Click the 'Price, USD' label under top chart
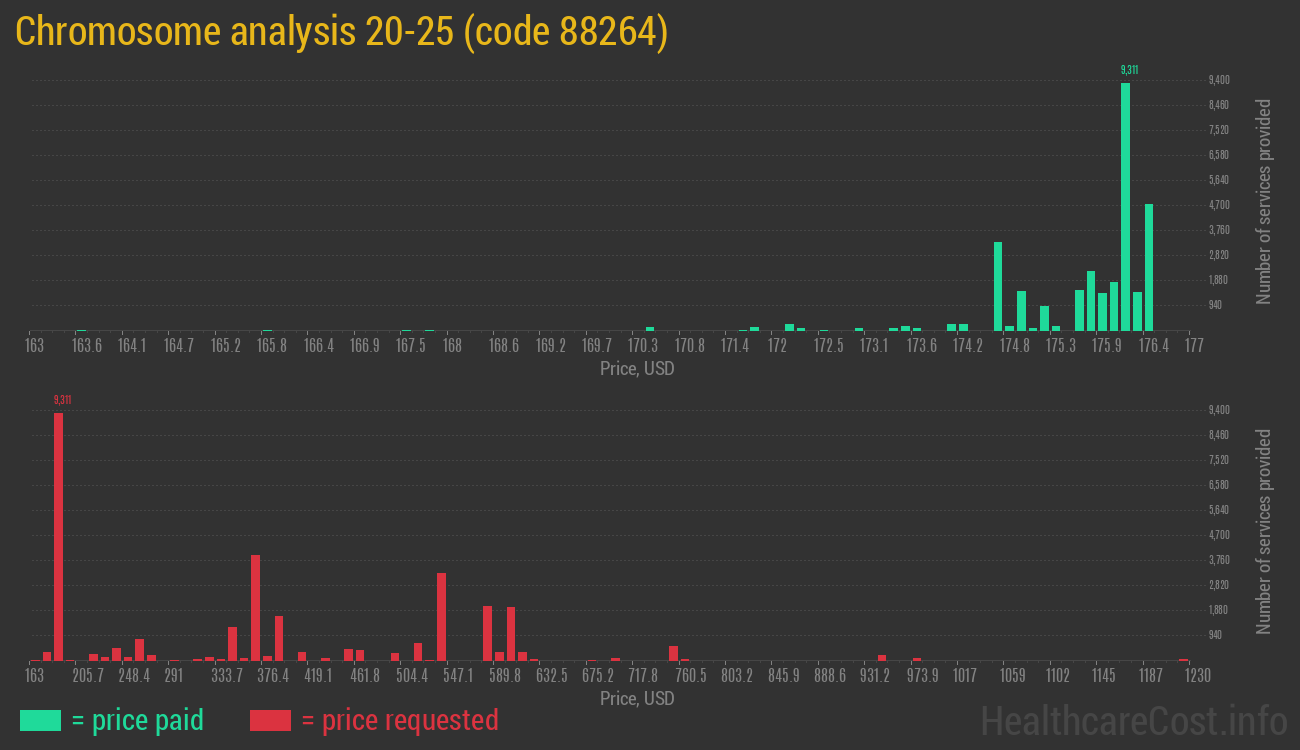This screenshot has height=750, width=1300. [637, 369]
